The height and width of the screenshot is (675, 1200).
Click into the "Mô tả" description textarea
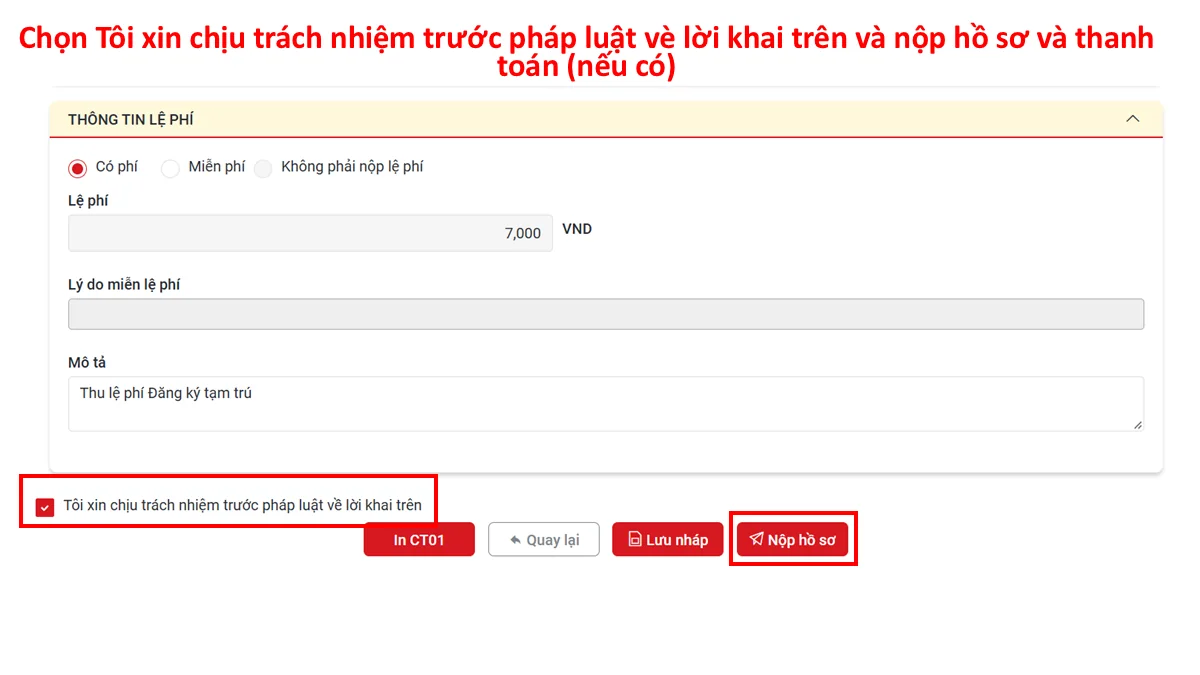pos(606,404)
